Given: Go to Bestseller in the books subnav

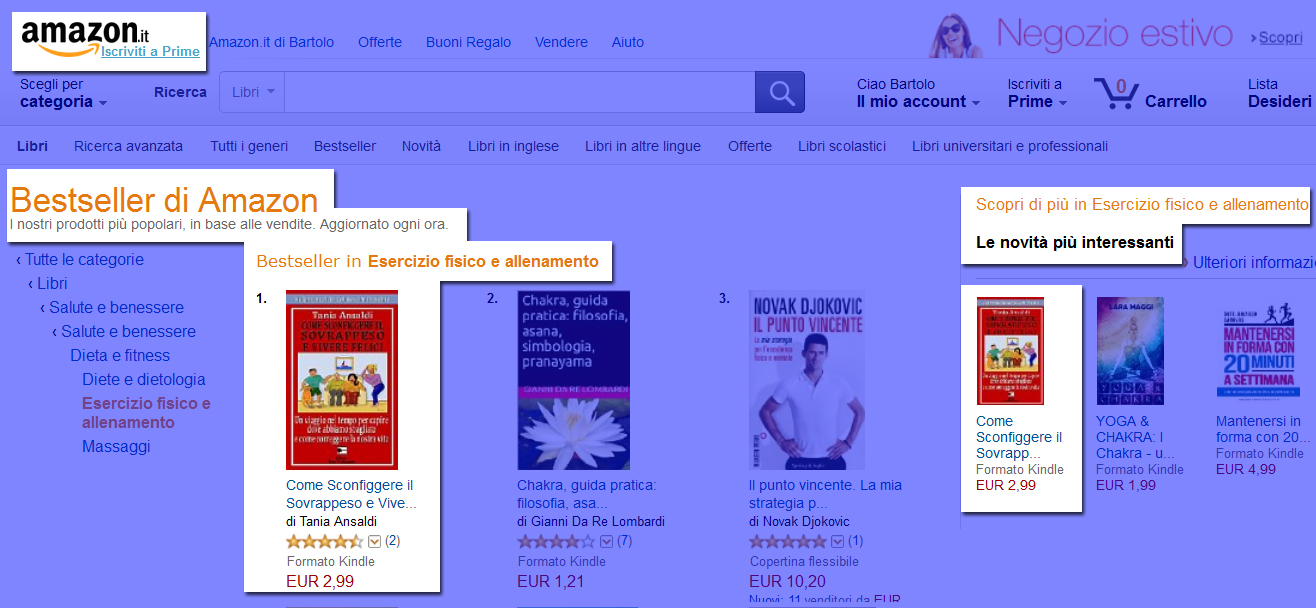Looking at the screenshot, I should tap(345, 146).
